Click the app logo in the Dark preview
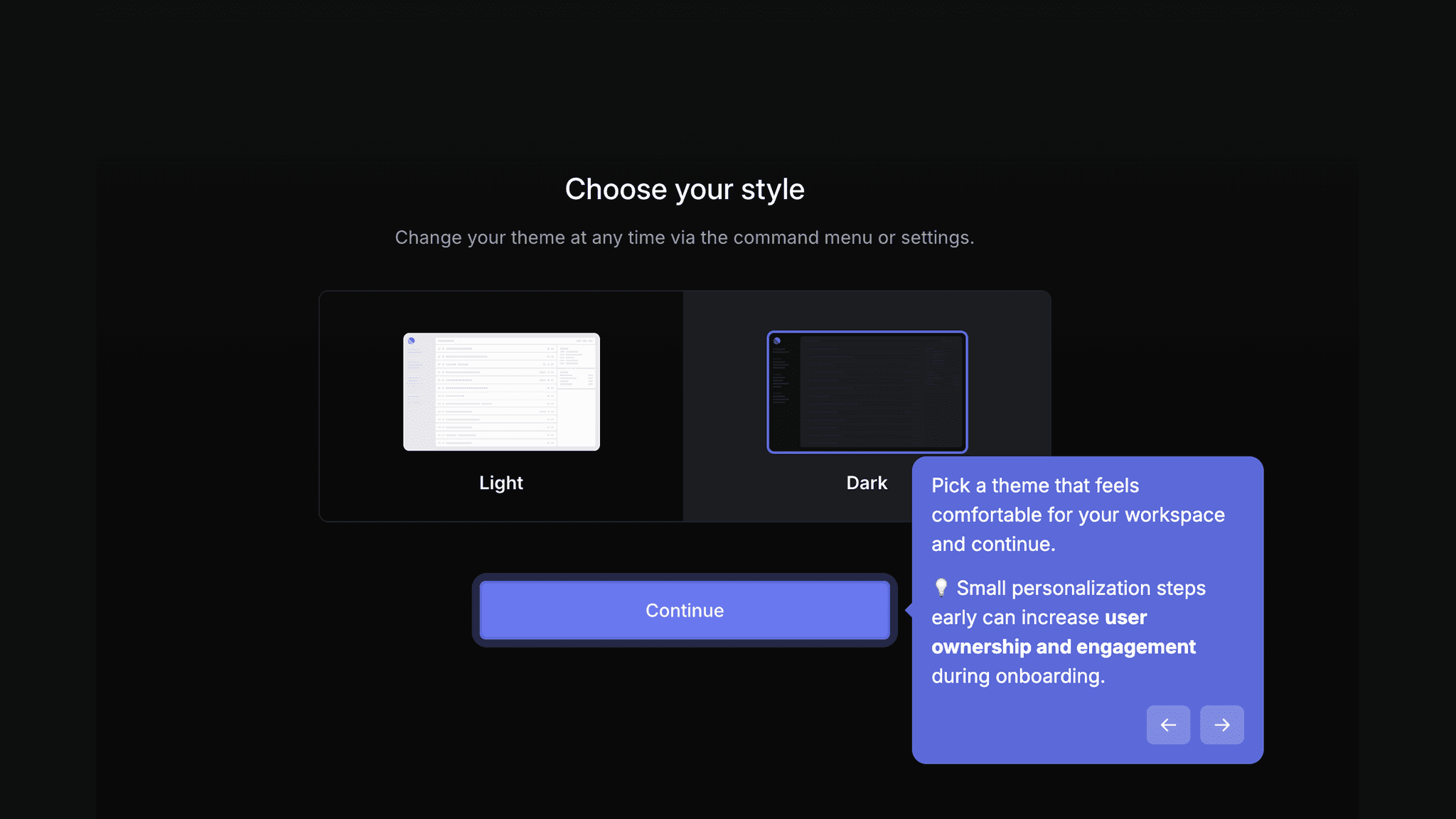The width and height of the screenshot is (1456, 819). point(778,341)
